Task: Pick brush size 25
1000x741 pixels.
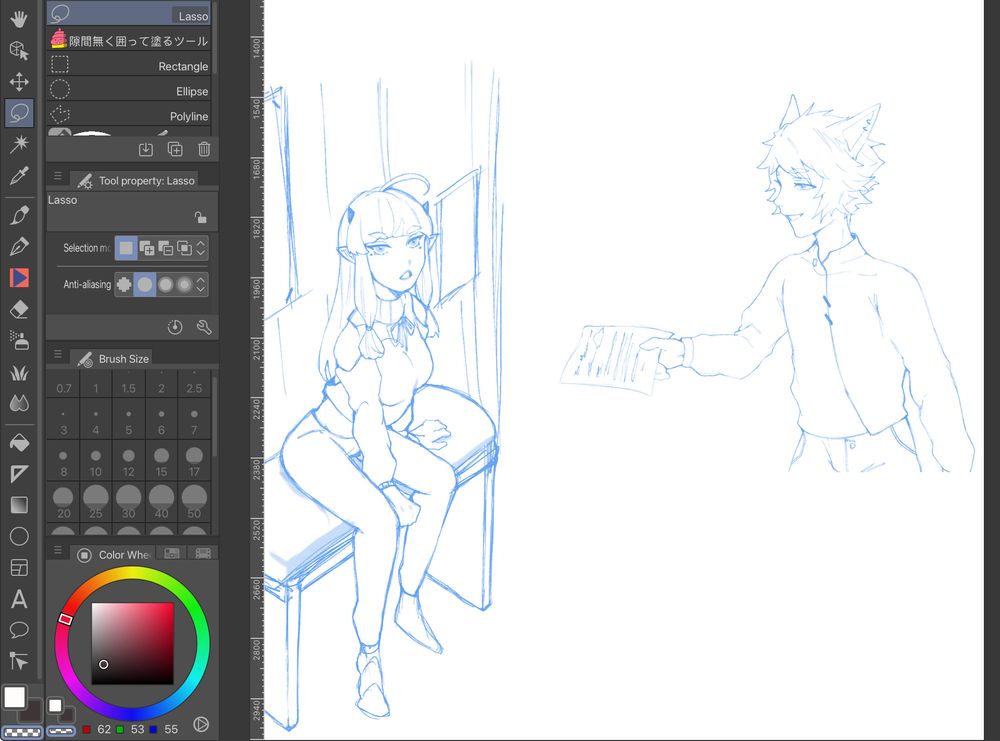Action: pyautogui.click(x=96, y=504)
